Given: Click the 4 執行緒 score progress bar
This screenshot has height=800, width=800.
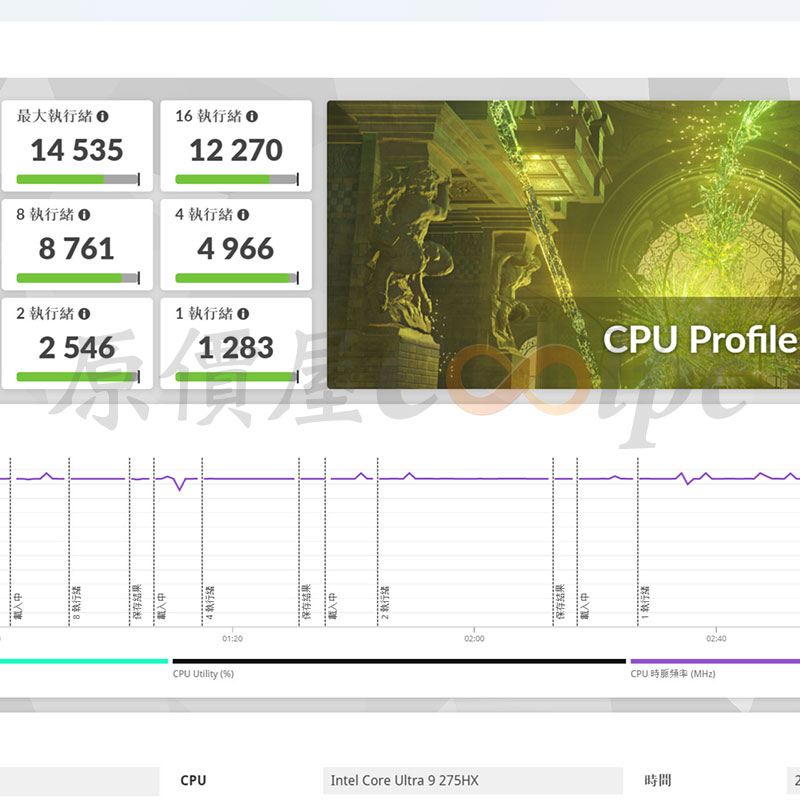Looking at the screenshot, I should tap(237, 278).
